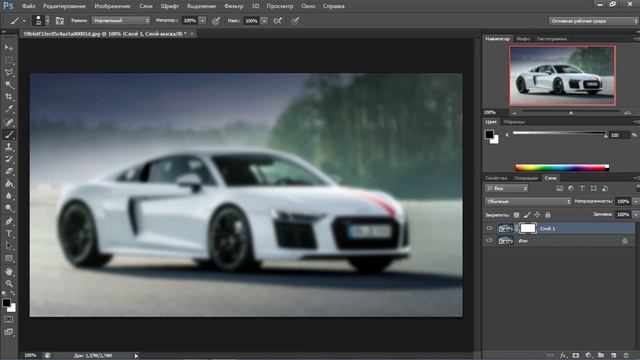Switch to the Операции tab
Viewport: 640px width, 360px height.
pyautogui.click(x=526, y=178)
